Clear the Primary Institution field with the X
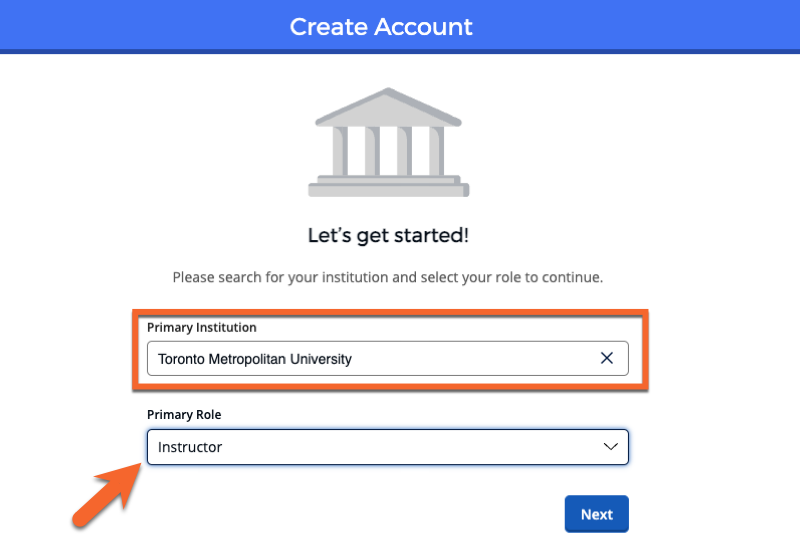This screenshot has height=536, width=800. [606, 358]
